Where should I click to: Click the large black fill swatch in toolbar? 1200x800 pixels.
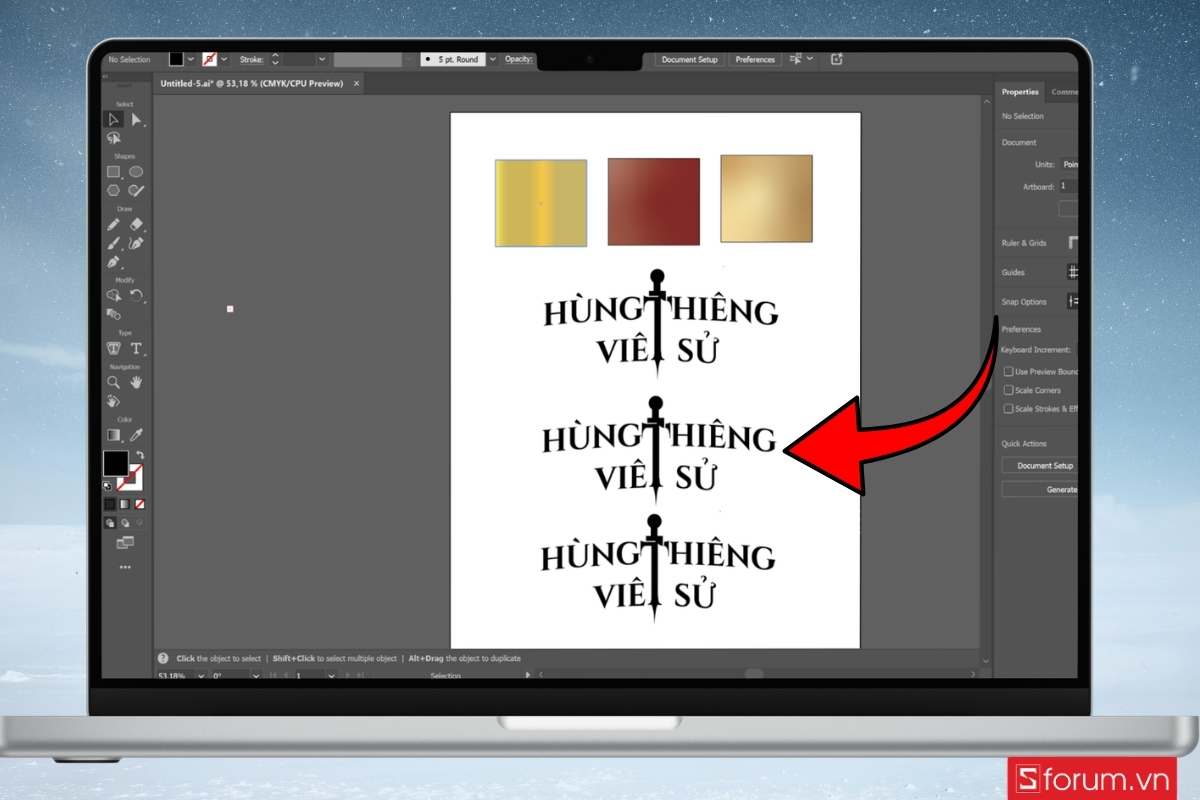[115, 463]
